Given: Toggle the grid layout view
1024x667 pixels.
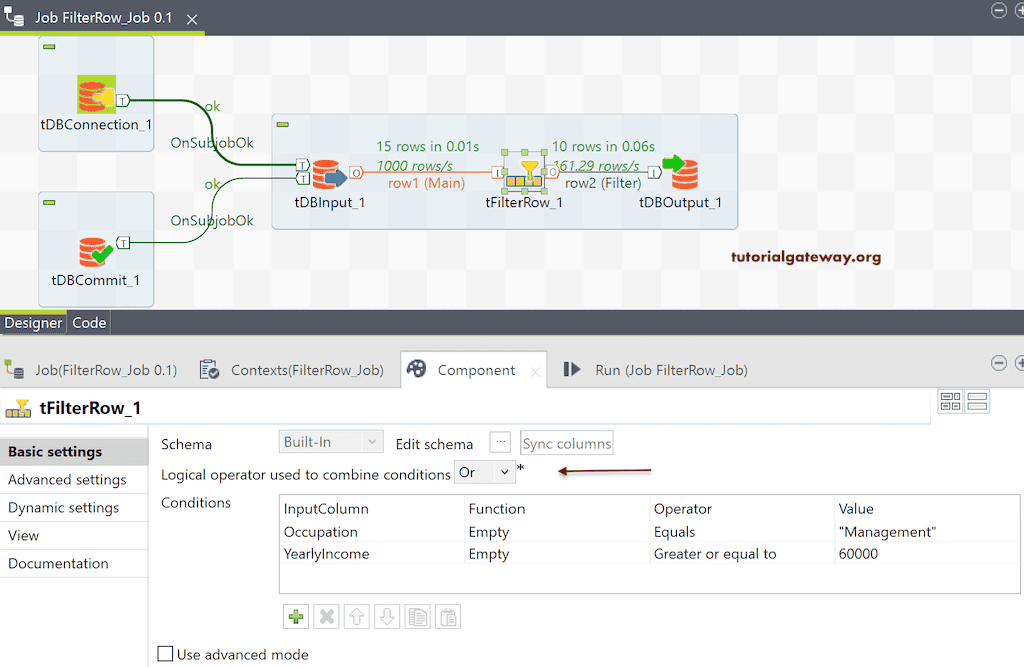Looking at the screenshot, I should click(x=950, y=400).
